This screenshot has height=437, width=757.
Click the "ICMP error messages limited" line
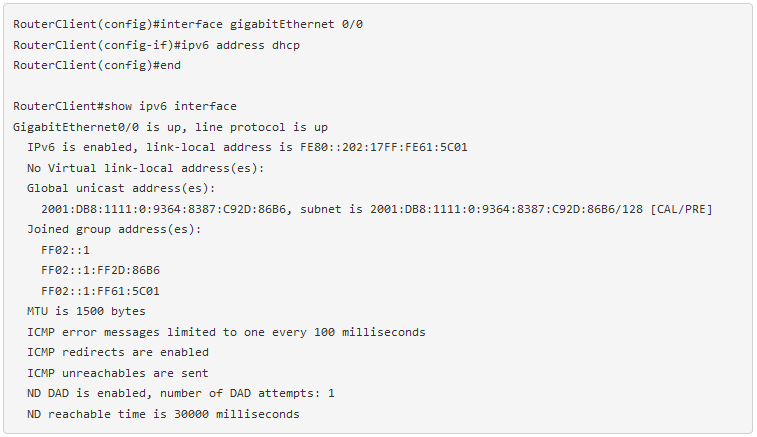coord(226,332)
